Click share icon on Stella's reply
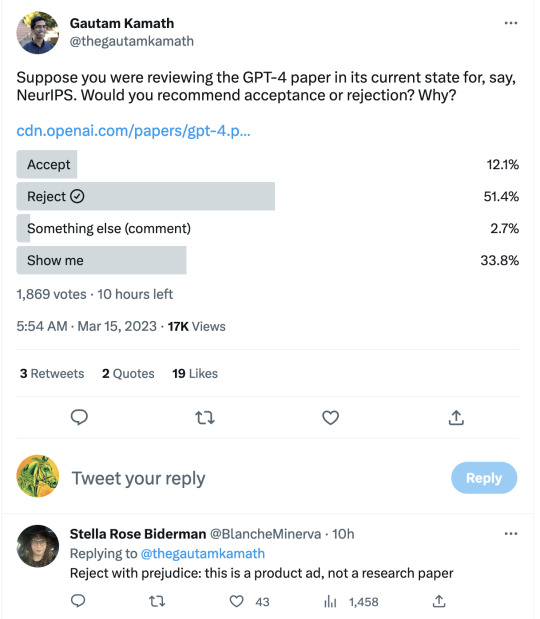The image size is (540, 619). pos(439,601)
